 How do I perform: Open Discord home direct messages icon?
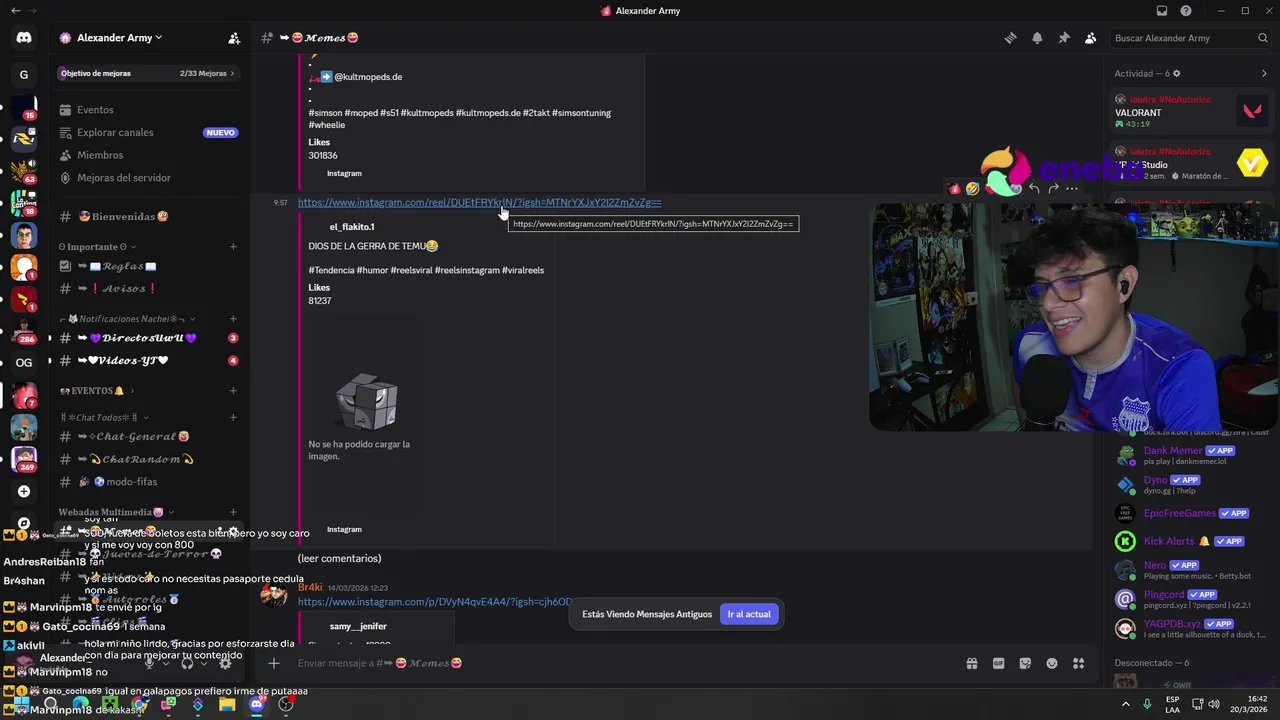coord(24,38)
